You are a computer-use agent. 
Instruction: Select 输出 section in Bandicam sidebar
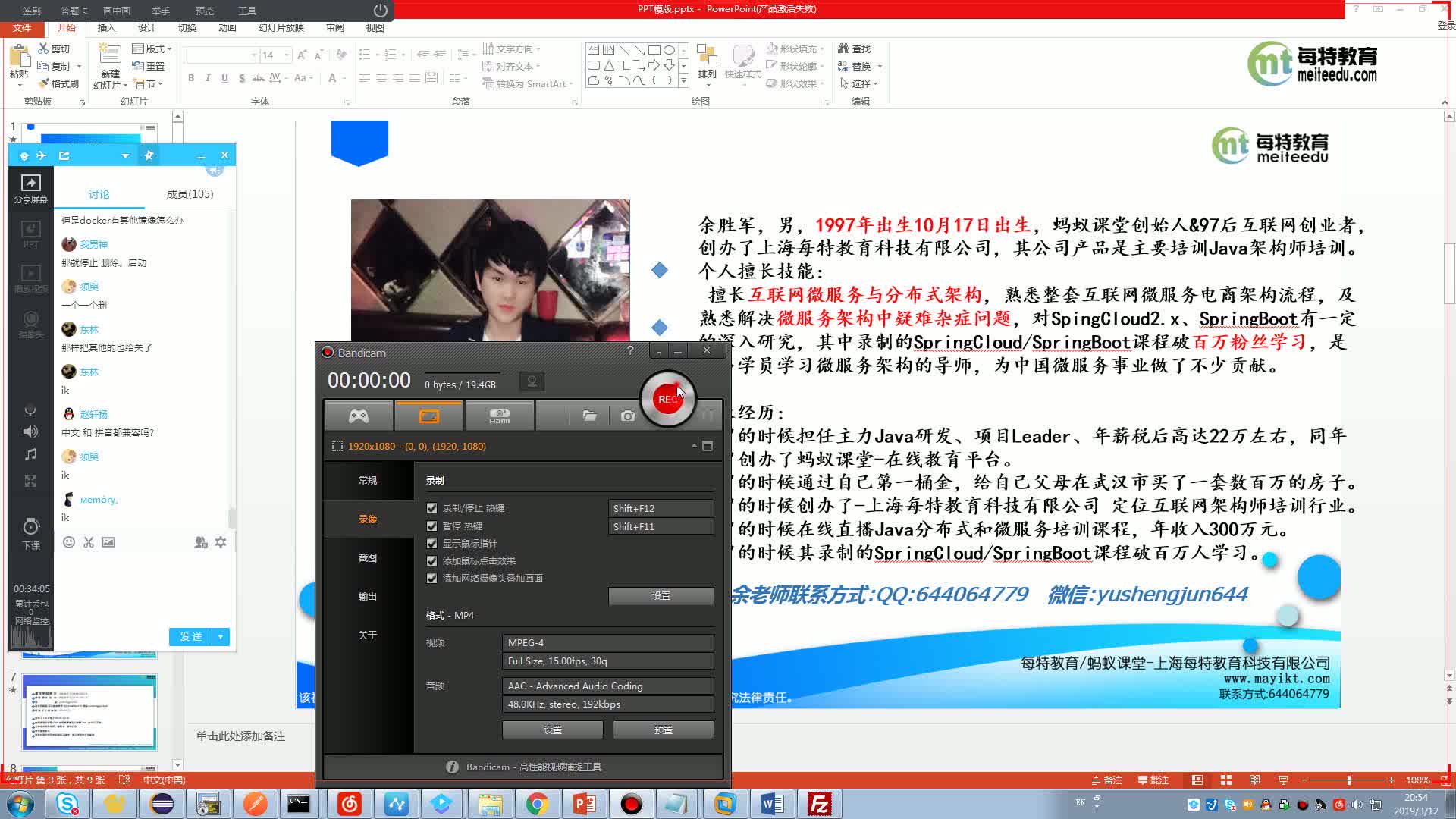tap(368, 596)
